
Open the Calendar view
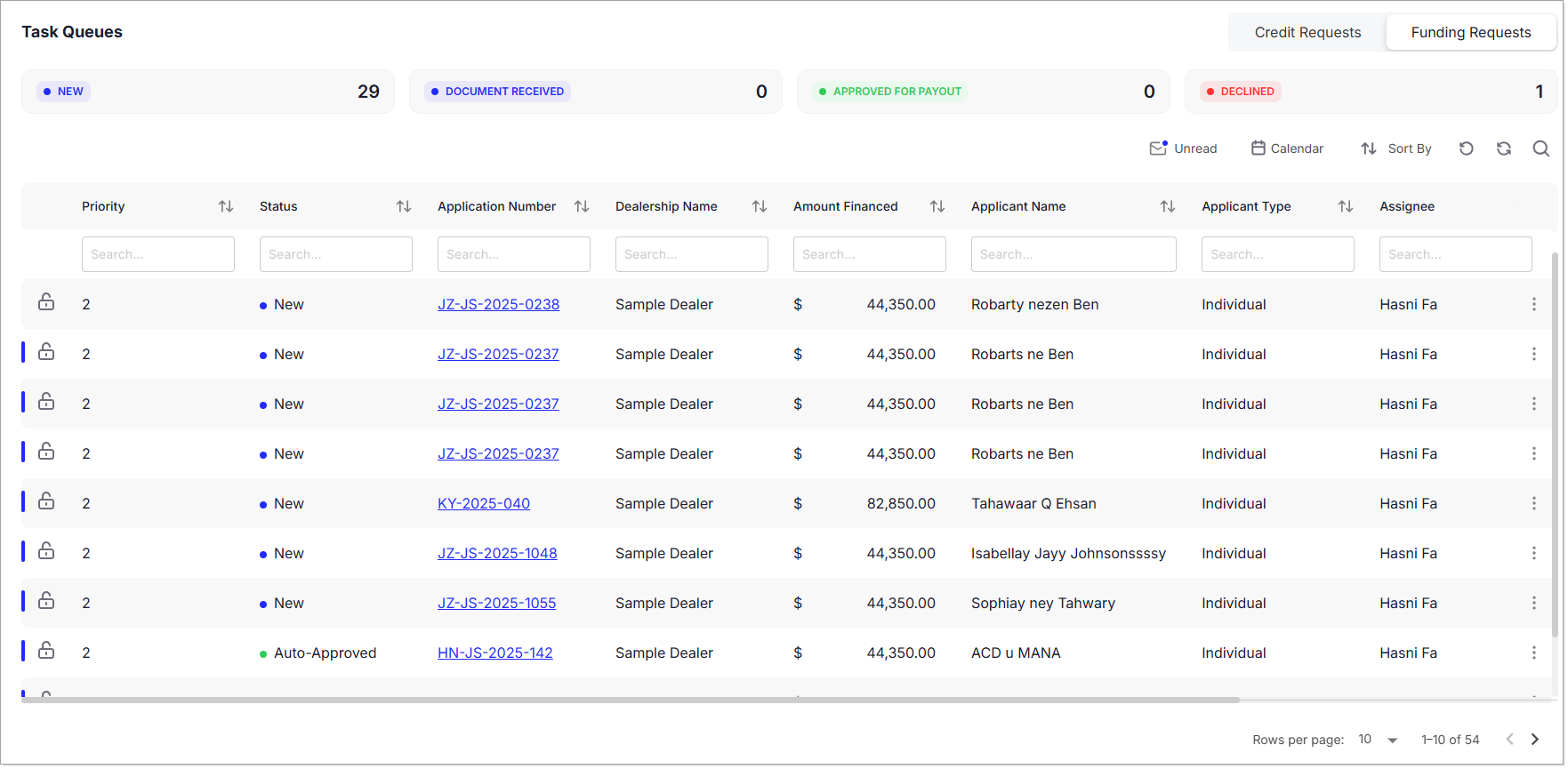pyautogui.click(x=1287, y=148)
